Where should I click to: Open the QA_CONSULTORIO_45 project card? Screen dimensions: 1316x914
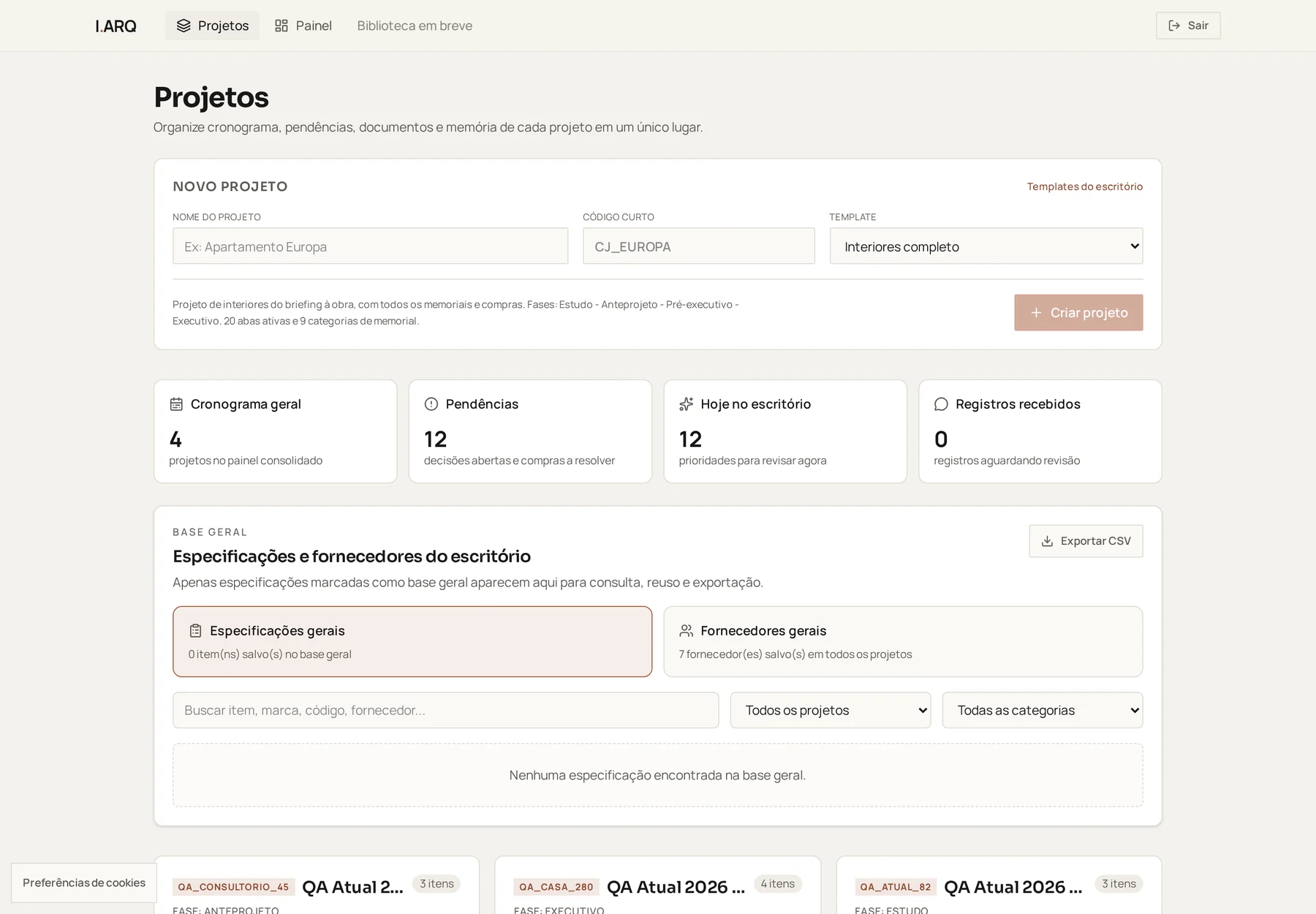point(317,885)
